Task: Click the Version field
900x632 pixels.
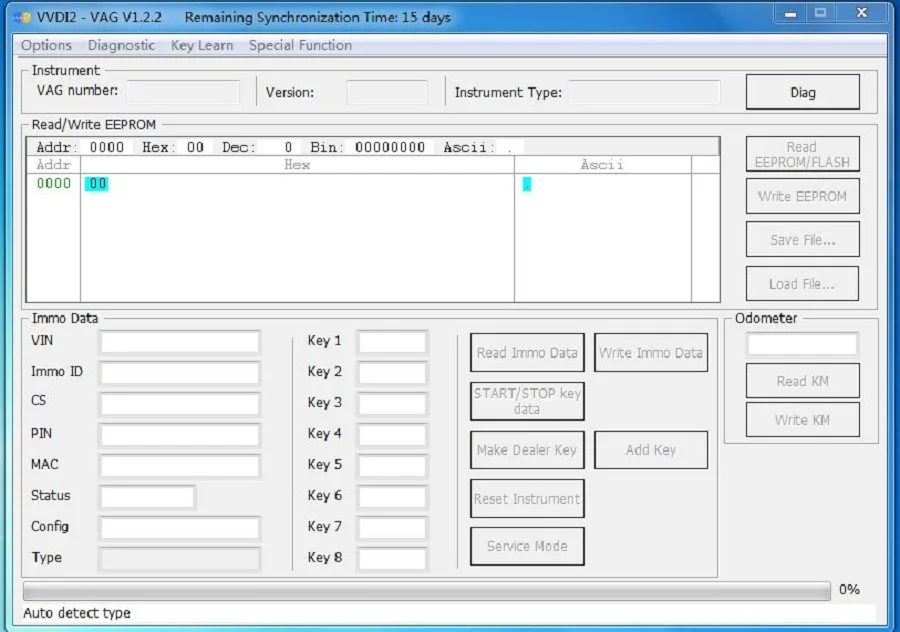Action: click(x=387, y=92)
